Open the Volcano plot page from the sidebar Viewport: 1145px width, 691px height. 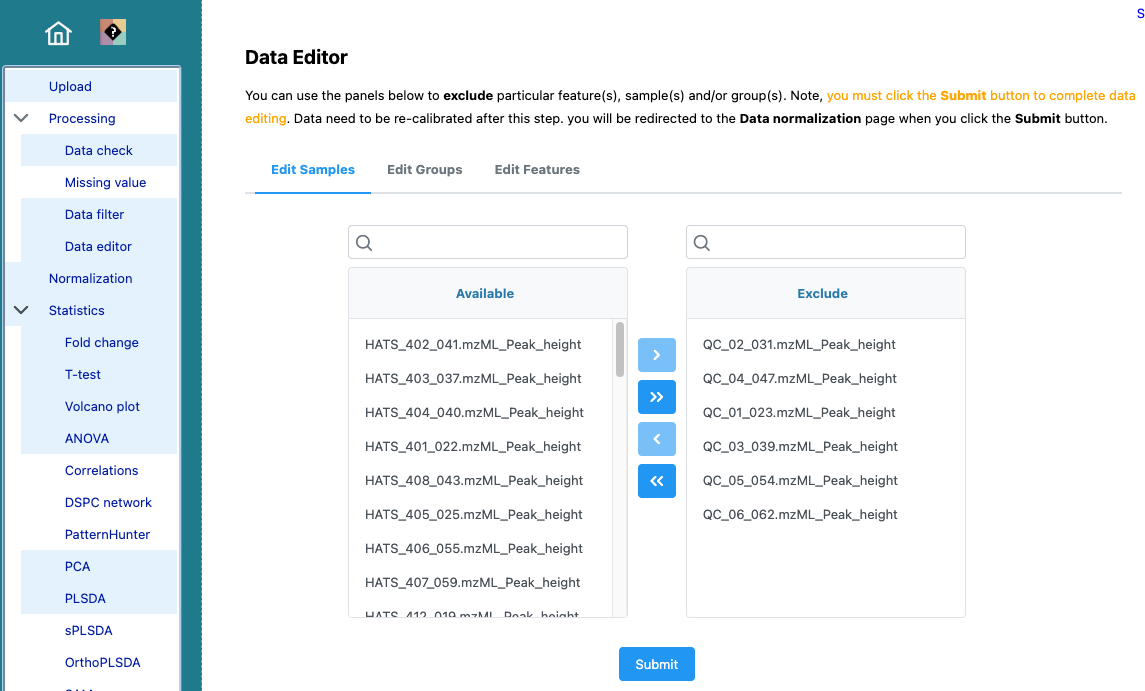(102, 406)
